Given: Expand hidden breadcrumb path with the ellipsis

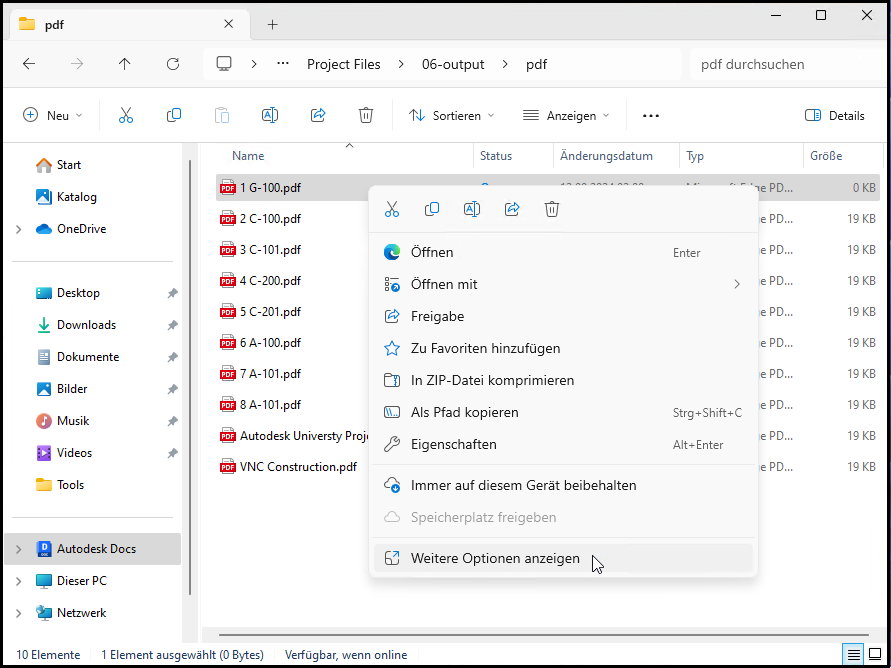Looking at the screenshot, I should (283, 64).
